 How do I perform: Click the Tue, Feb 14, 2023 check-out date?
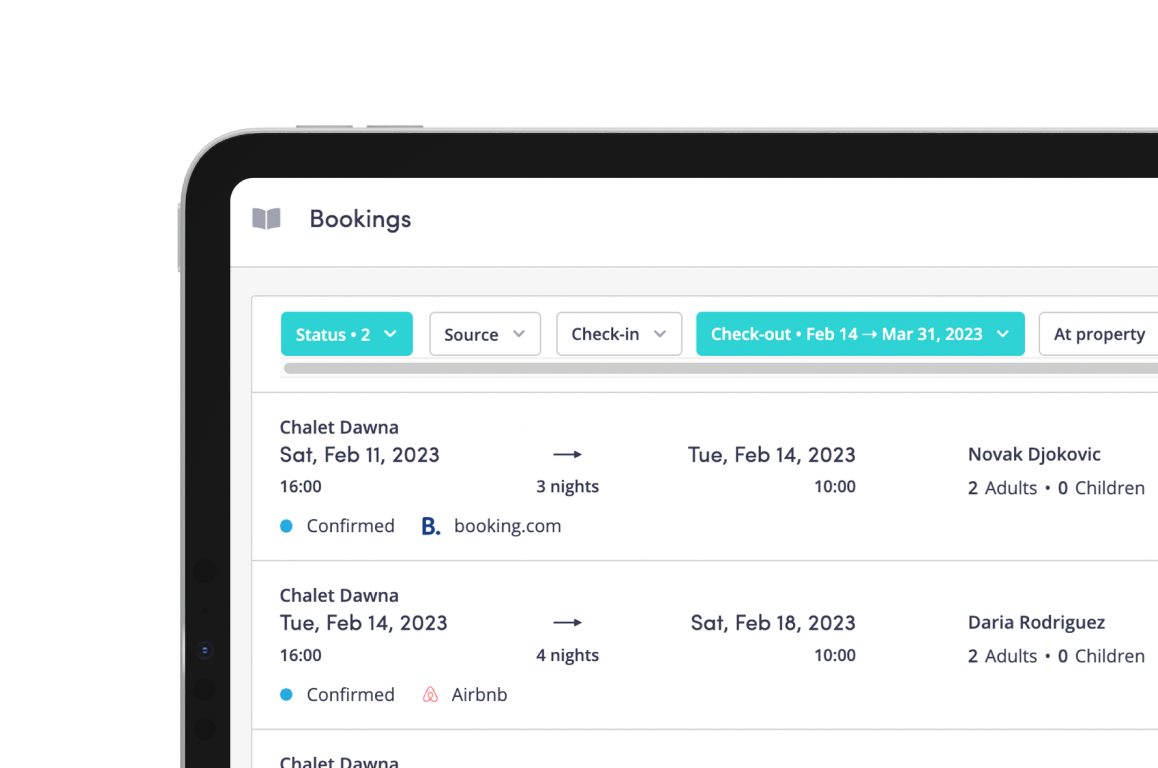[x=772, y=455]
